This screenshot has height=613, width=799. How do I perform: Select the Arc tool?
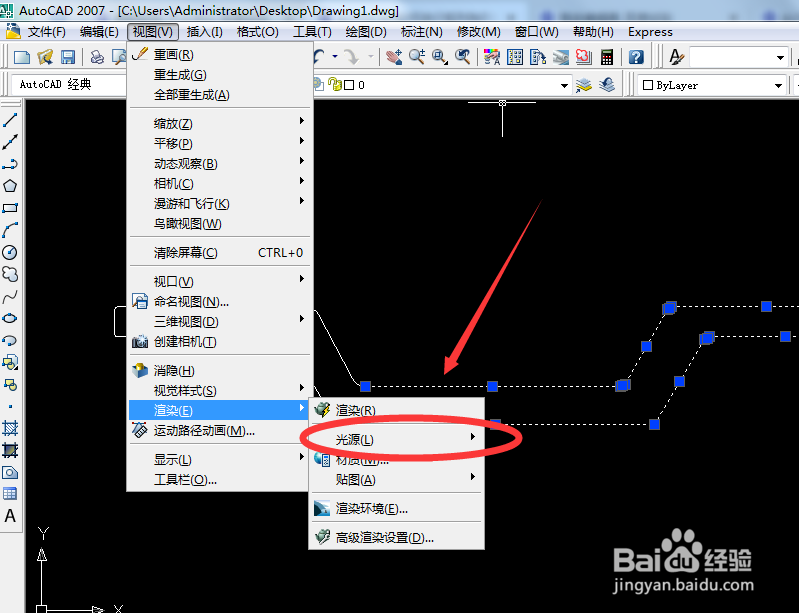[x=10, y=230]
